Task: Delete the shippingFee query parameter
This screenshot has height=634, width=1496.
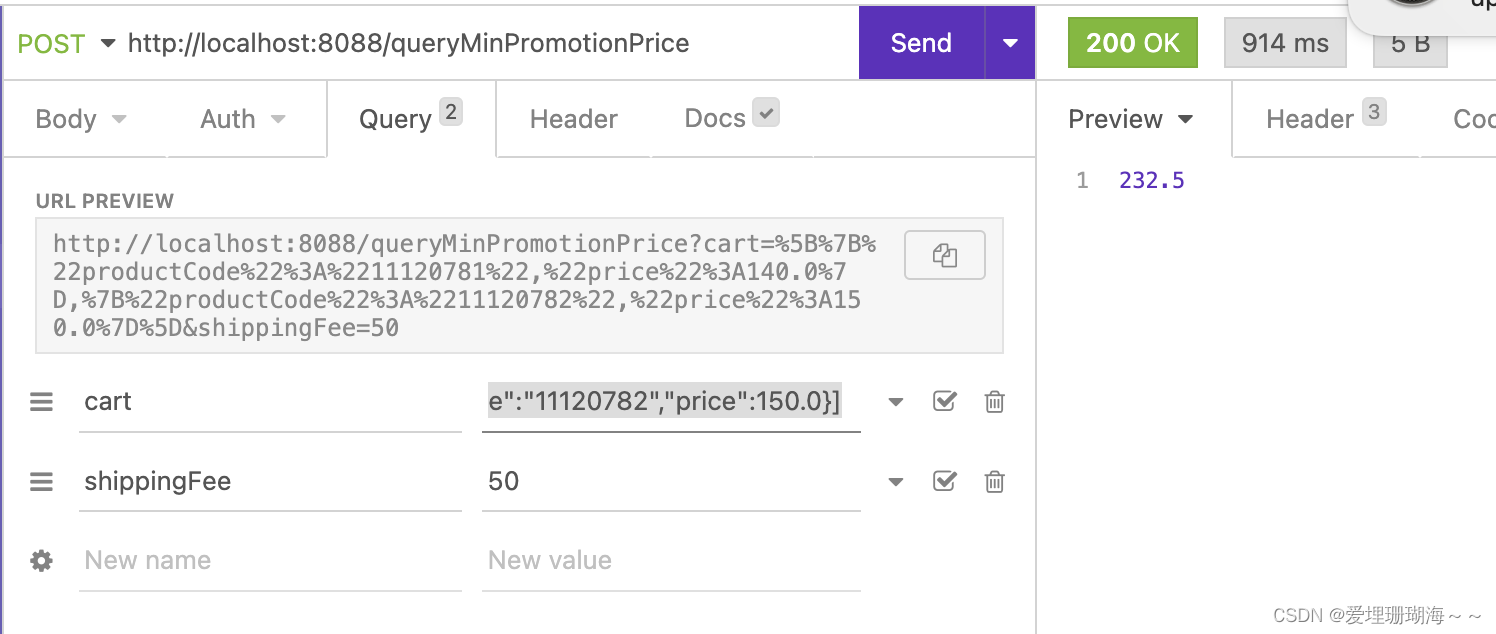Action: [x=994, y=482]
